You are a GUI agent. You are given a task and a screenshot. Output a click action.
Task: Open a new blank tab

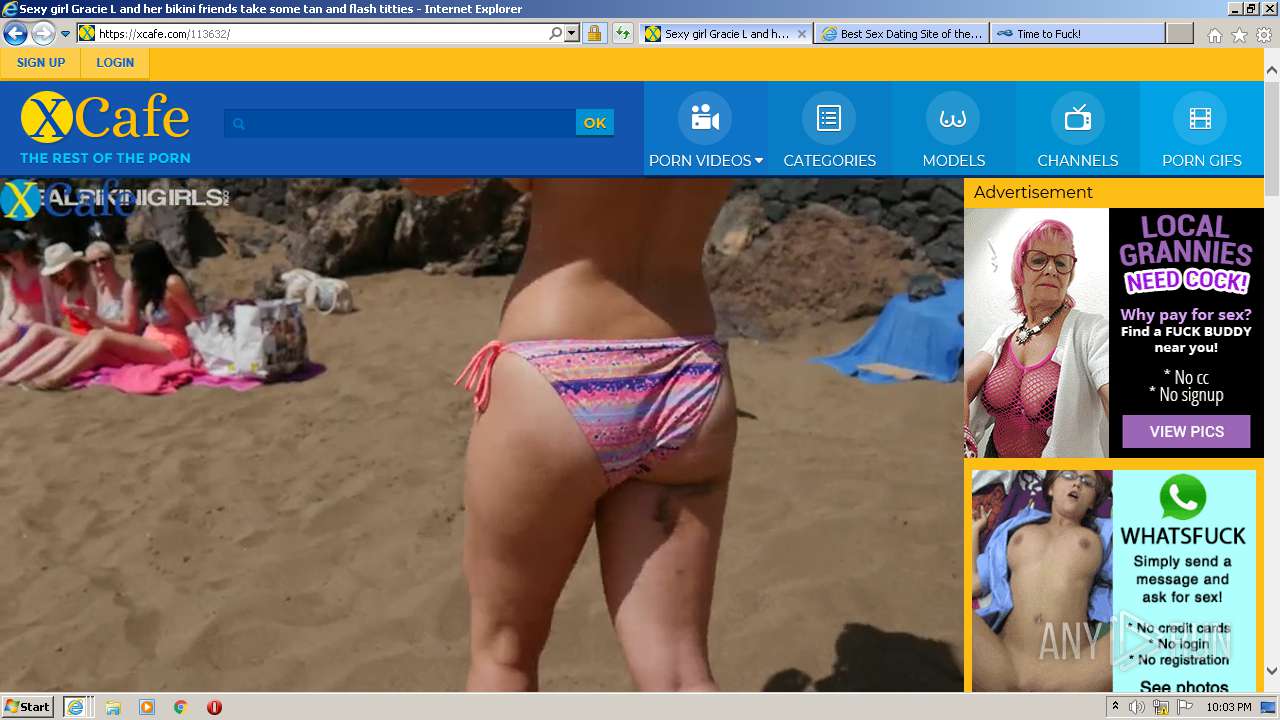coord(1180,33)
